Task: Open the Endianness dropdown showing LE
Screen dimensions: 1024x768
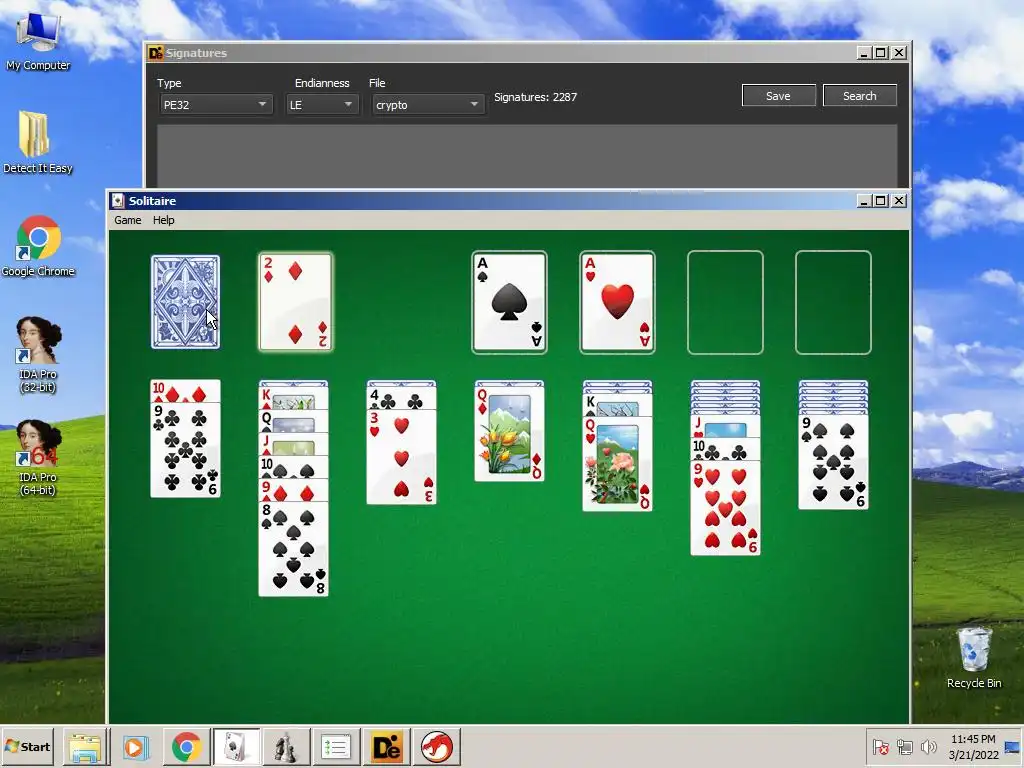Action: point(323,104)
